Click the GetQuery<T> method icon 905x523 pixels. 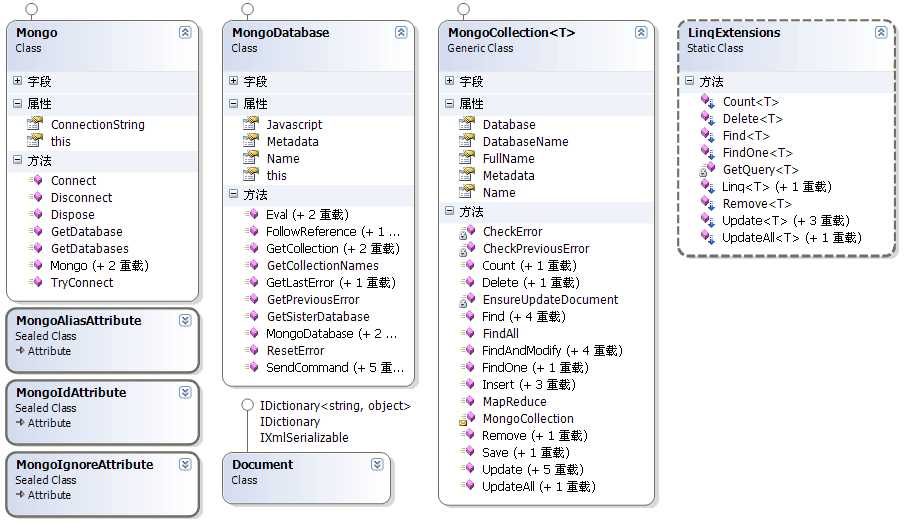coord(708,169)
